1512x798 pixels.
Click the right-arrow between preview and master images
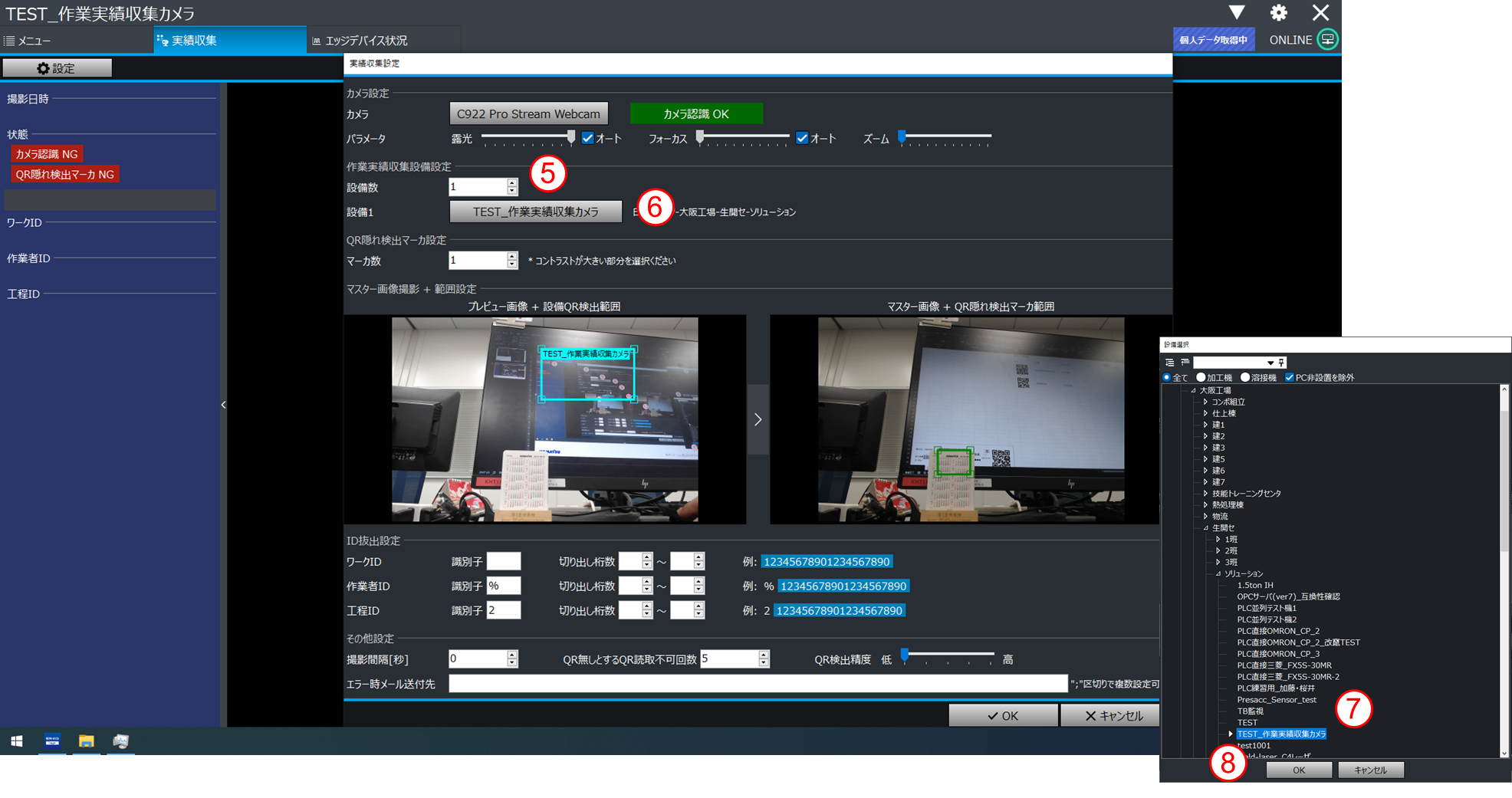click(x=758, y=419)
